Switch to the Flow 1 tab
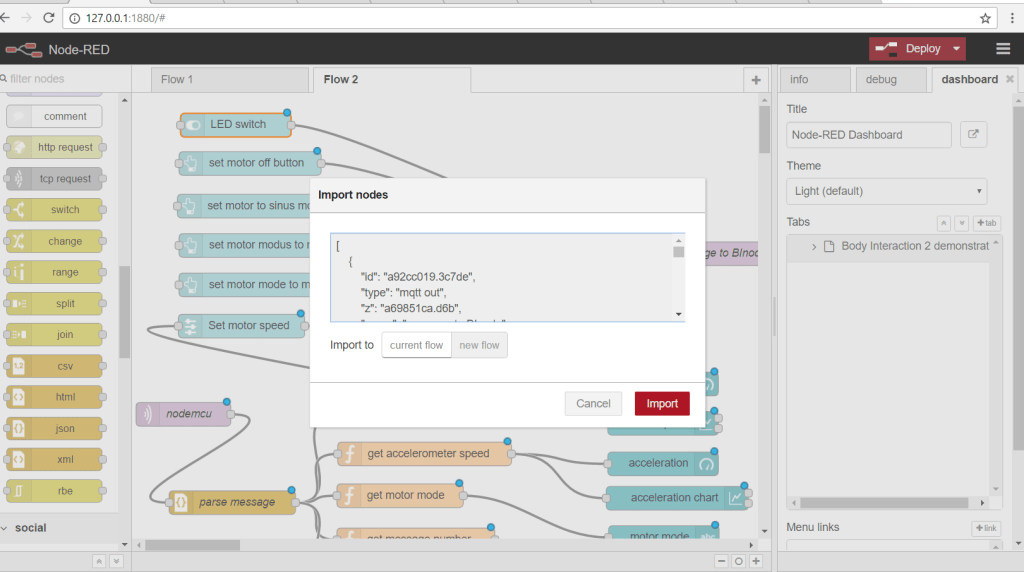Screen dimensions: 1024x572 [178, 80]
